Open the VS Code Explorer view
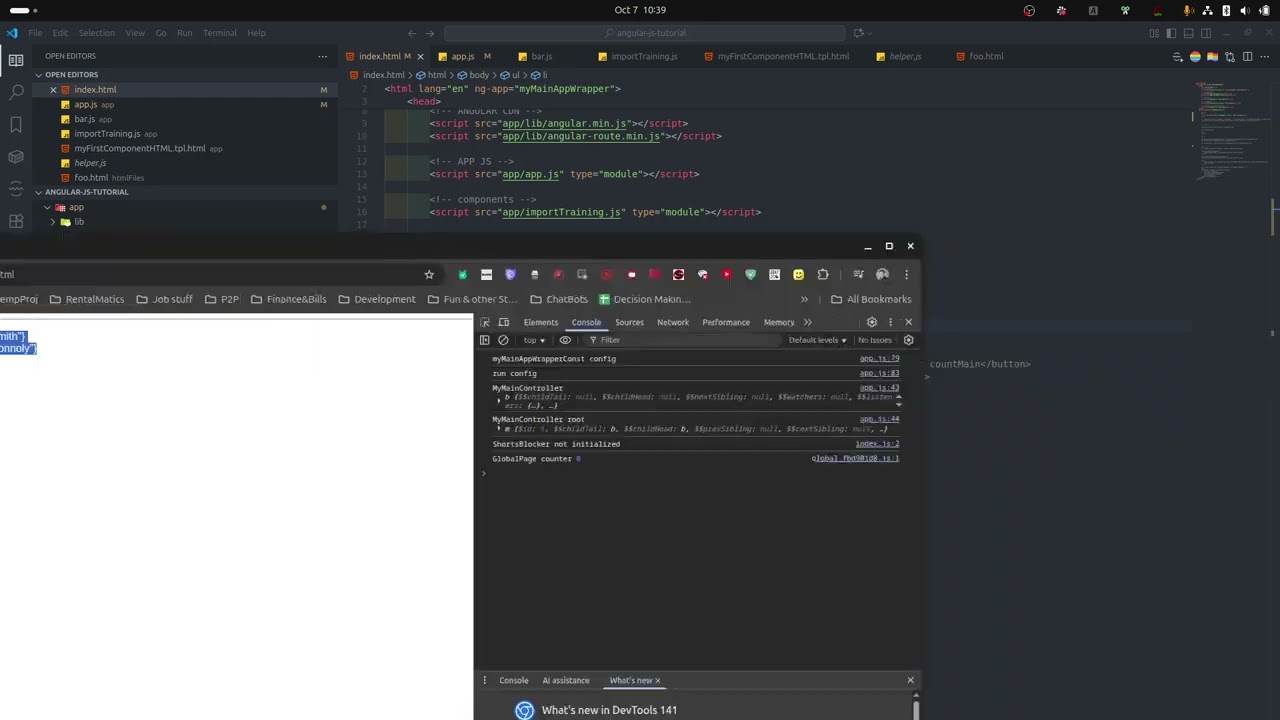Screen dimensions: 1280x720 [x=16, y=60]
